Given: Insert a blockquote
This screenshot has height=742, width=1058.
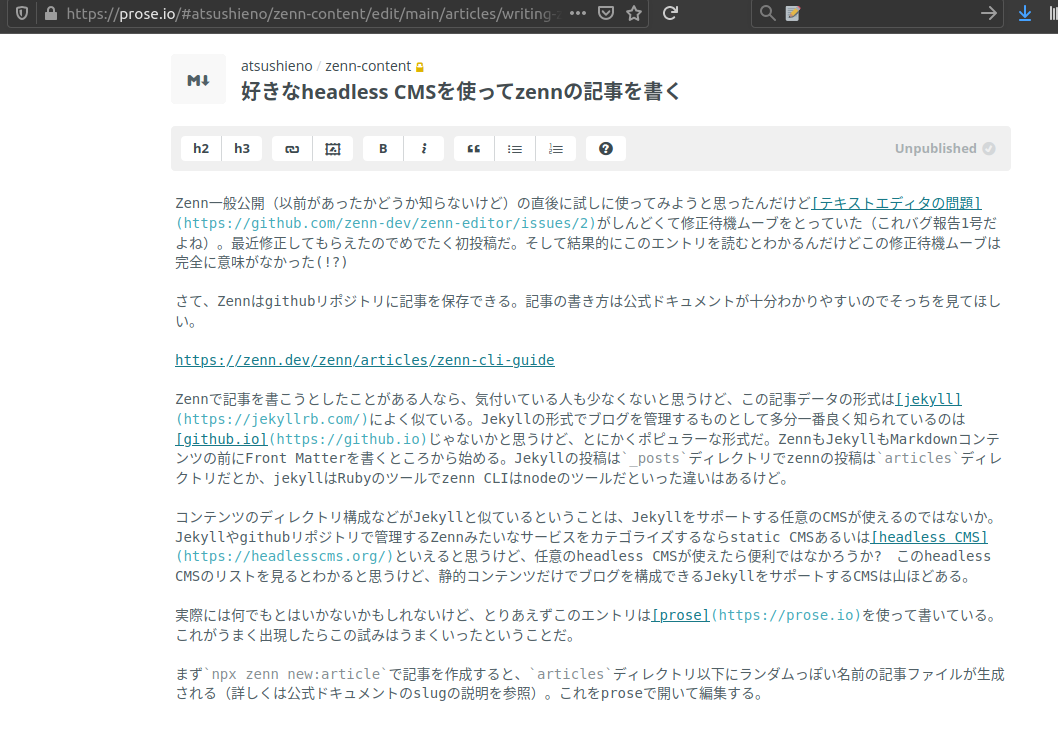Looking at the screenshot, I should (x=474, y=148).
